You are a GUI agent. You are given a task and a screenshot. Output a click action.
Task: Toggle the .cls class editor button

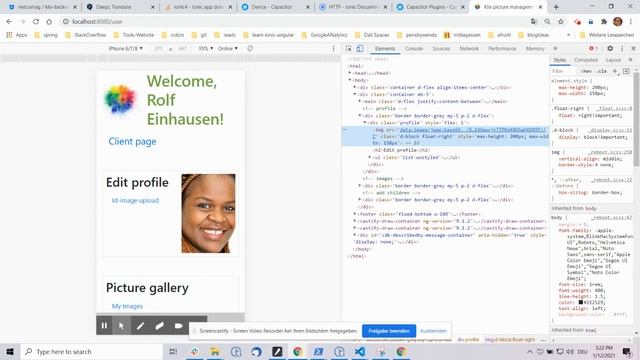pyautogui.click(x=602, y=71)
